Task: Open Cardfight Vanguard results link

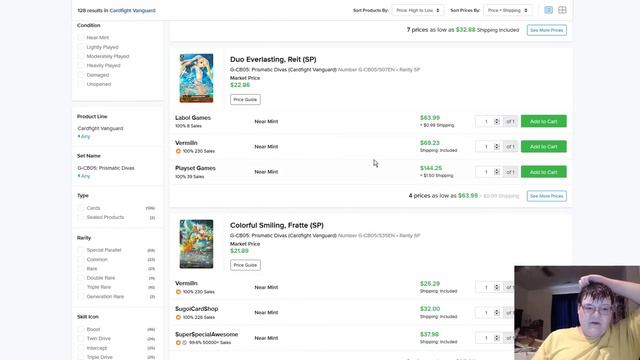Action: (132, 10)
